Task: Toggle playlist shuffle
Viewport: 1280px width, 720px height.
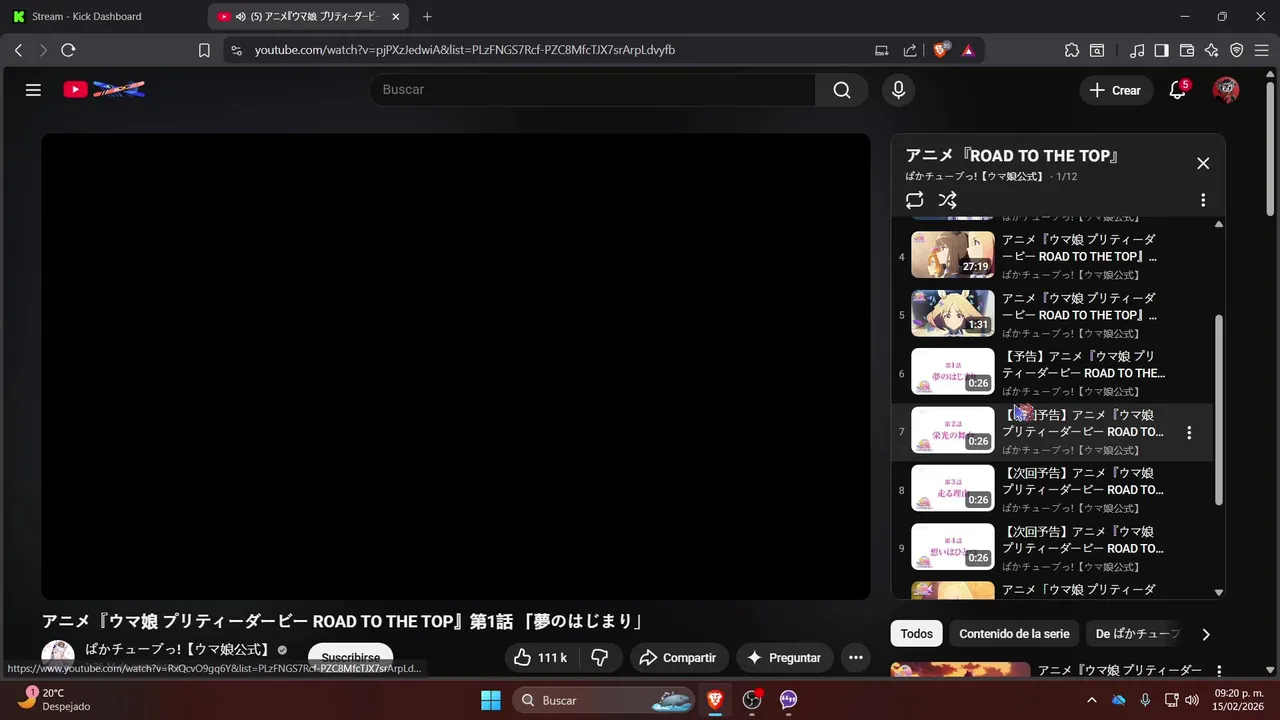Action: (948, 200)
